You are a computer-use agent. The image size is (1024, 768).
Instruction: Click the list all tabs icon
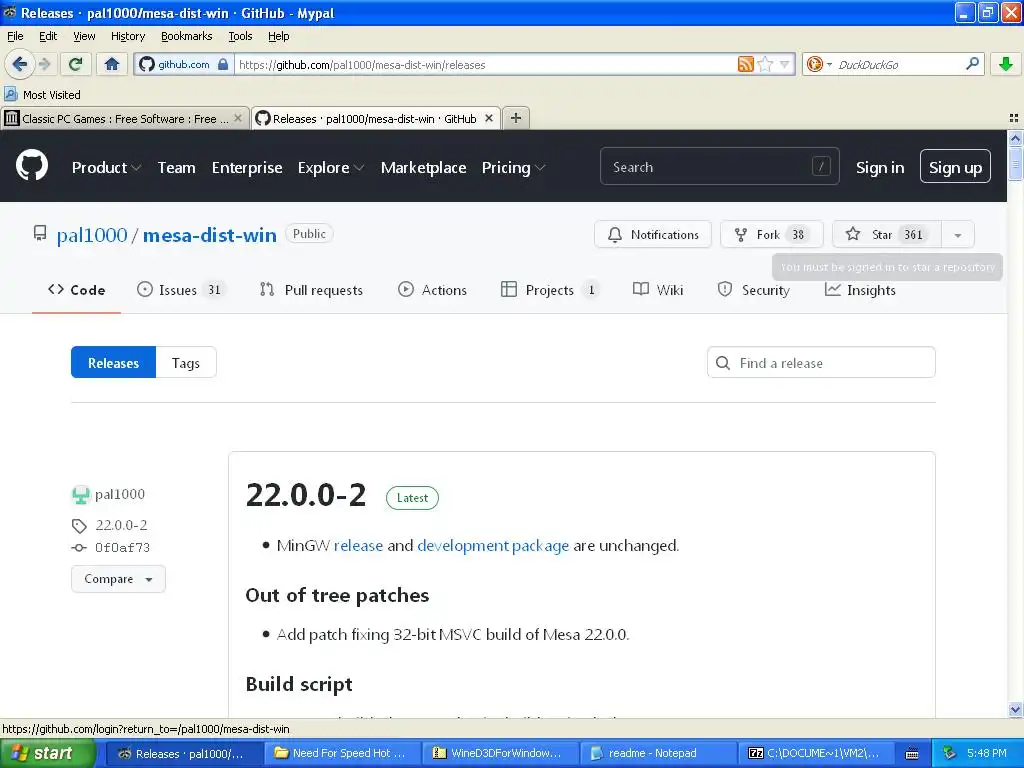pyautogui.click(x=1014, y=118)
